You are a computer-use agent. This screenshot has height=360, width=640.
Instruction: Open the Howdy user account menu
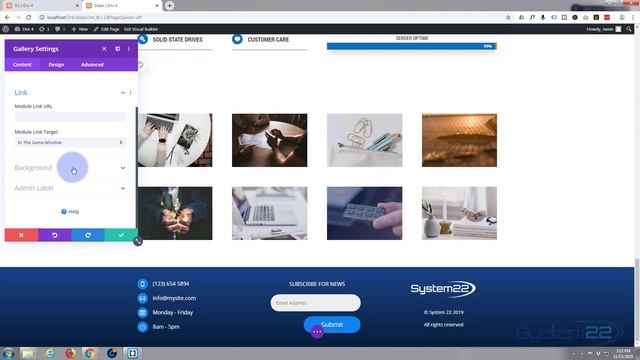[x=604, y=29]
